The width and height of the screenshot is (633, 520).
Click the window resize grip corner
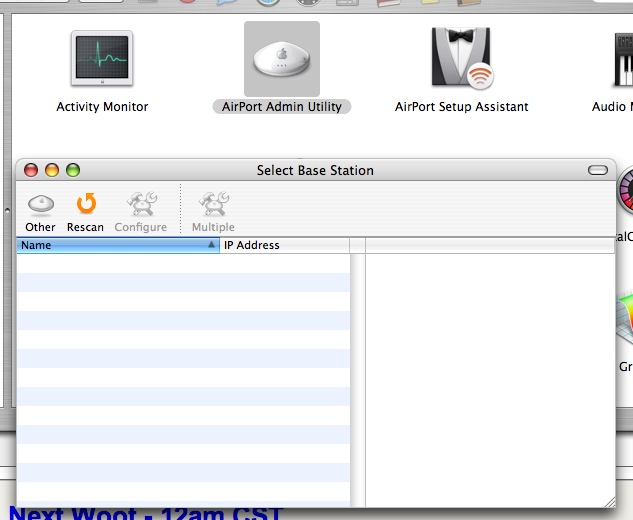pyautogui.click(x=610, y=502)
